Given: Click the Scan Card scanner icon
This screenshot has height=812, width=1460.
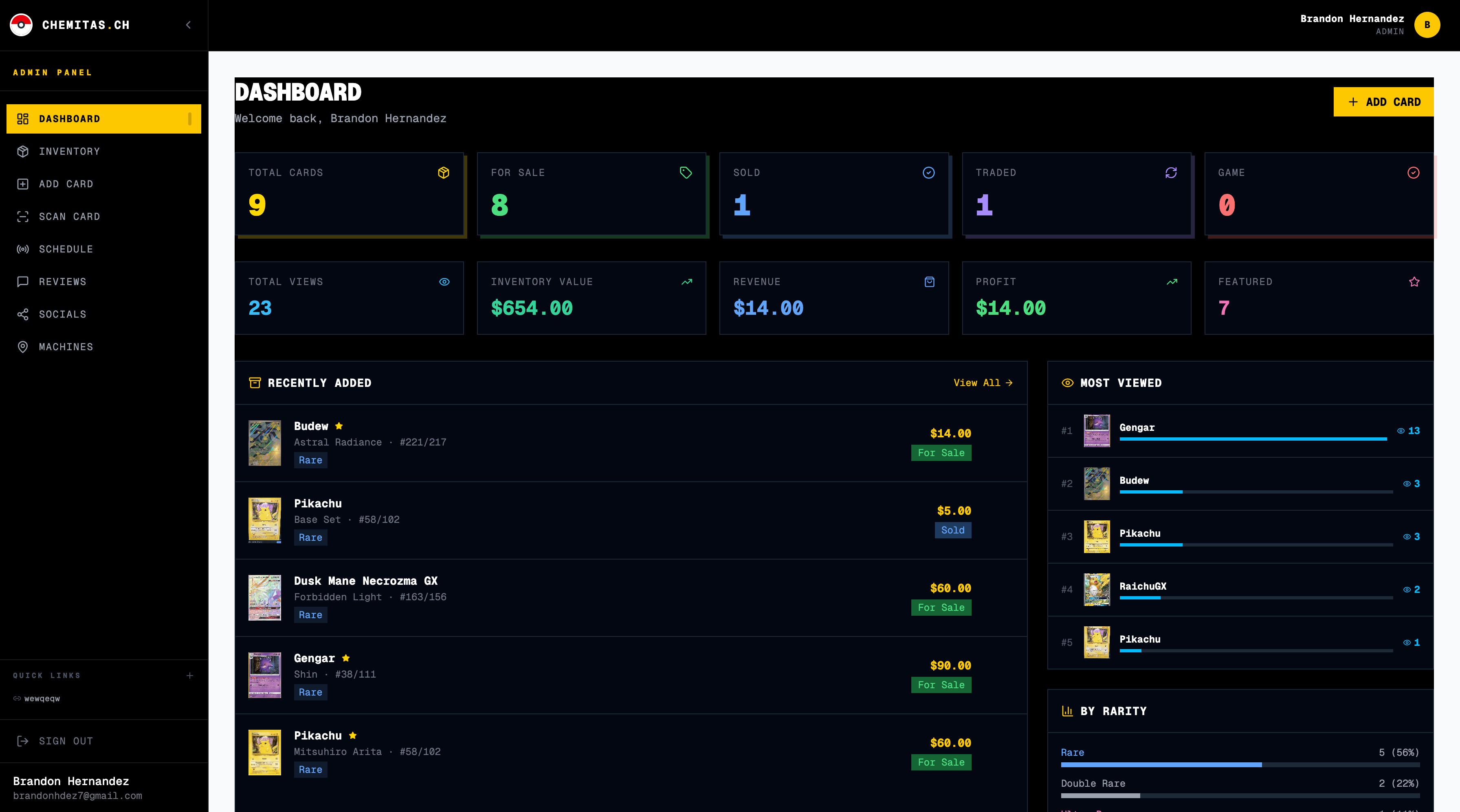Looking at the screenshot, I should [23, 217].
